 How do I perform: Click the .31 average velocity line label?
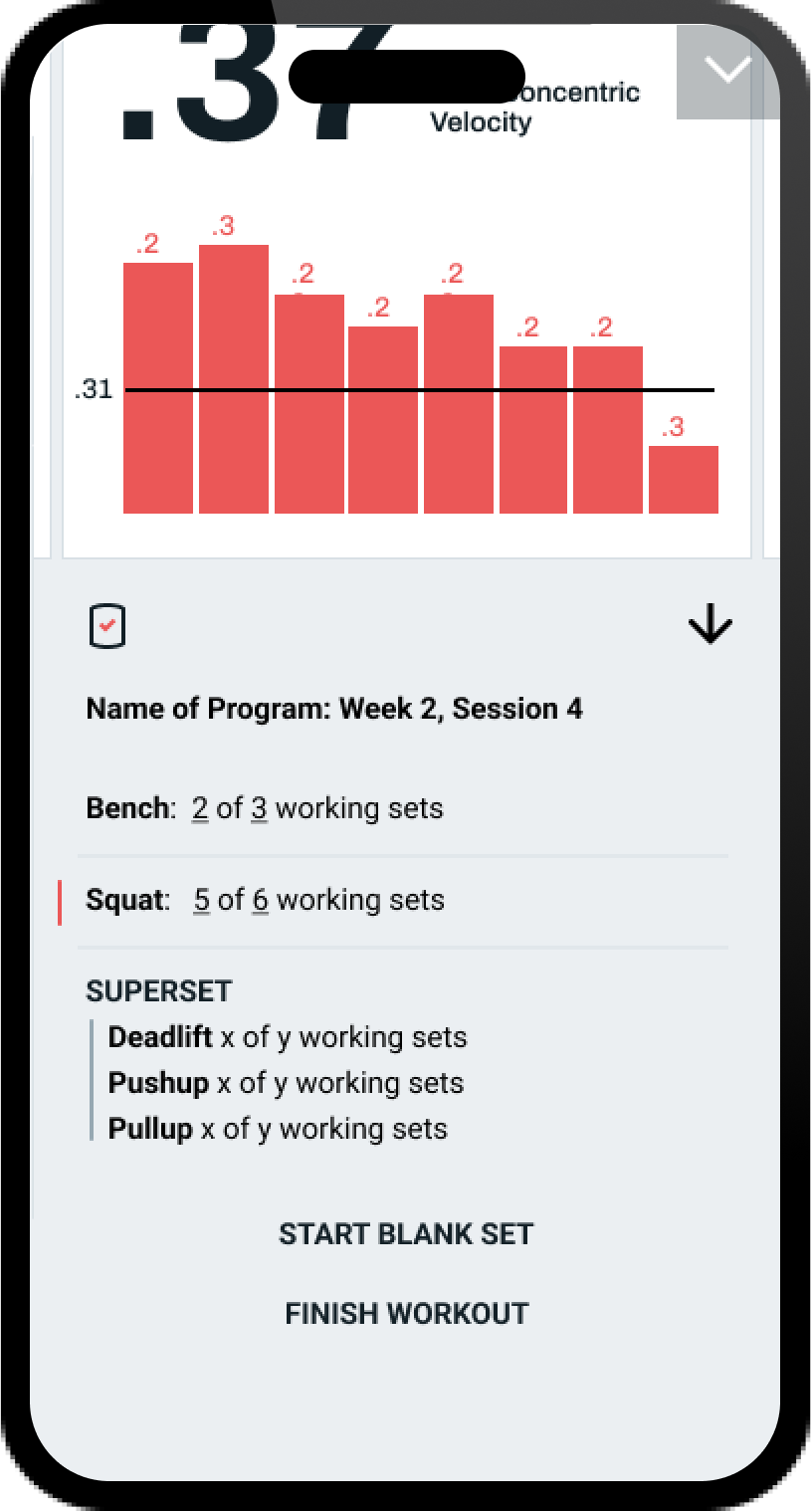click(x=94, y=389)
